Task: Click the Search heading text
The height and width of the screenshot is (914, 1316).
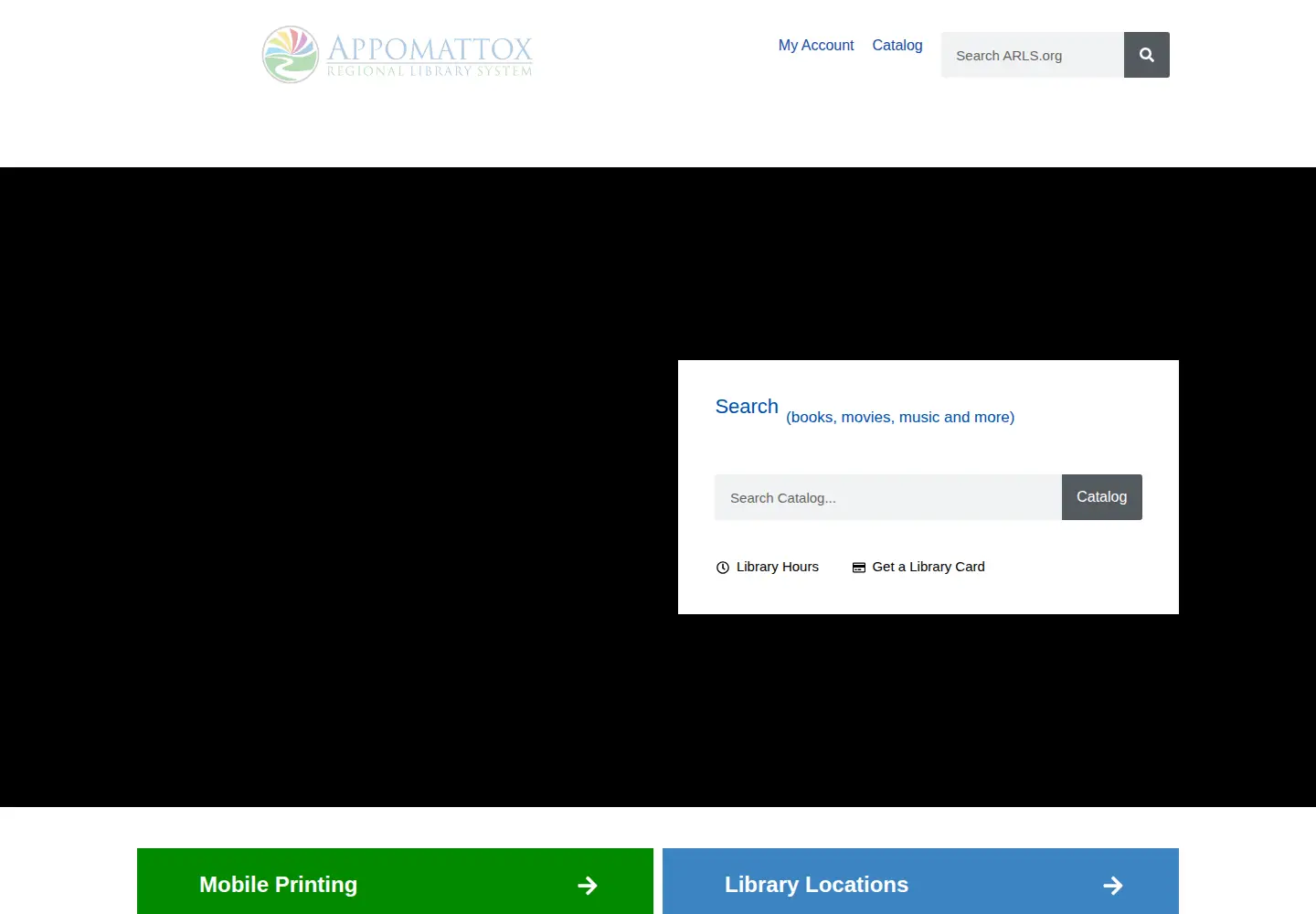Action: pyautogui.click(x=747, y=407)
